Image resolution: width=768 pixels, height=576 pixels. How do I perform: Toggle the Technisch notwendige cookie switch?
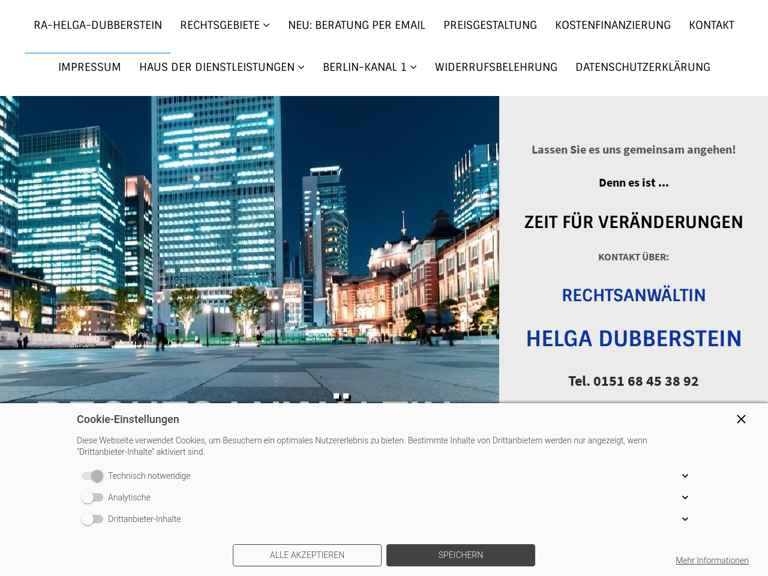coord(93,476)
